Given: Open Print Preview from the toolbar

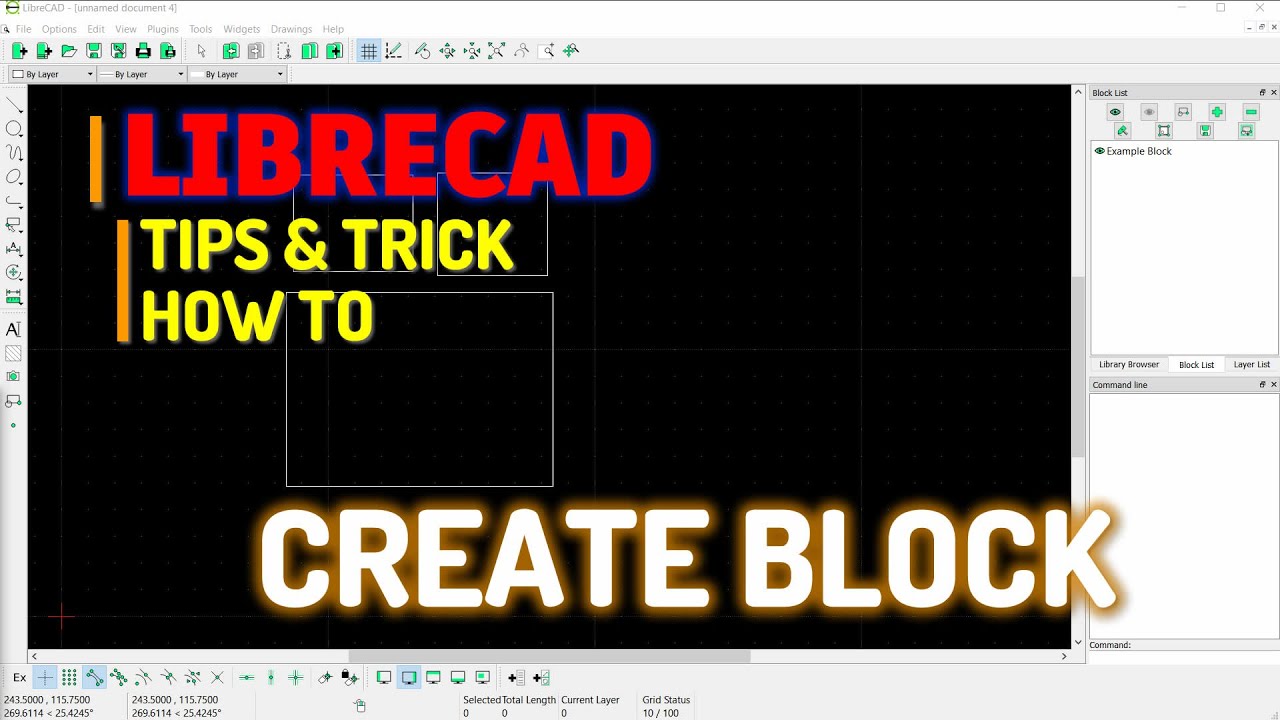Looking at the screenshot, I should [168, 51].
